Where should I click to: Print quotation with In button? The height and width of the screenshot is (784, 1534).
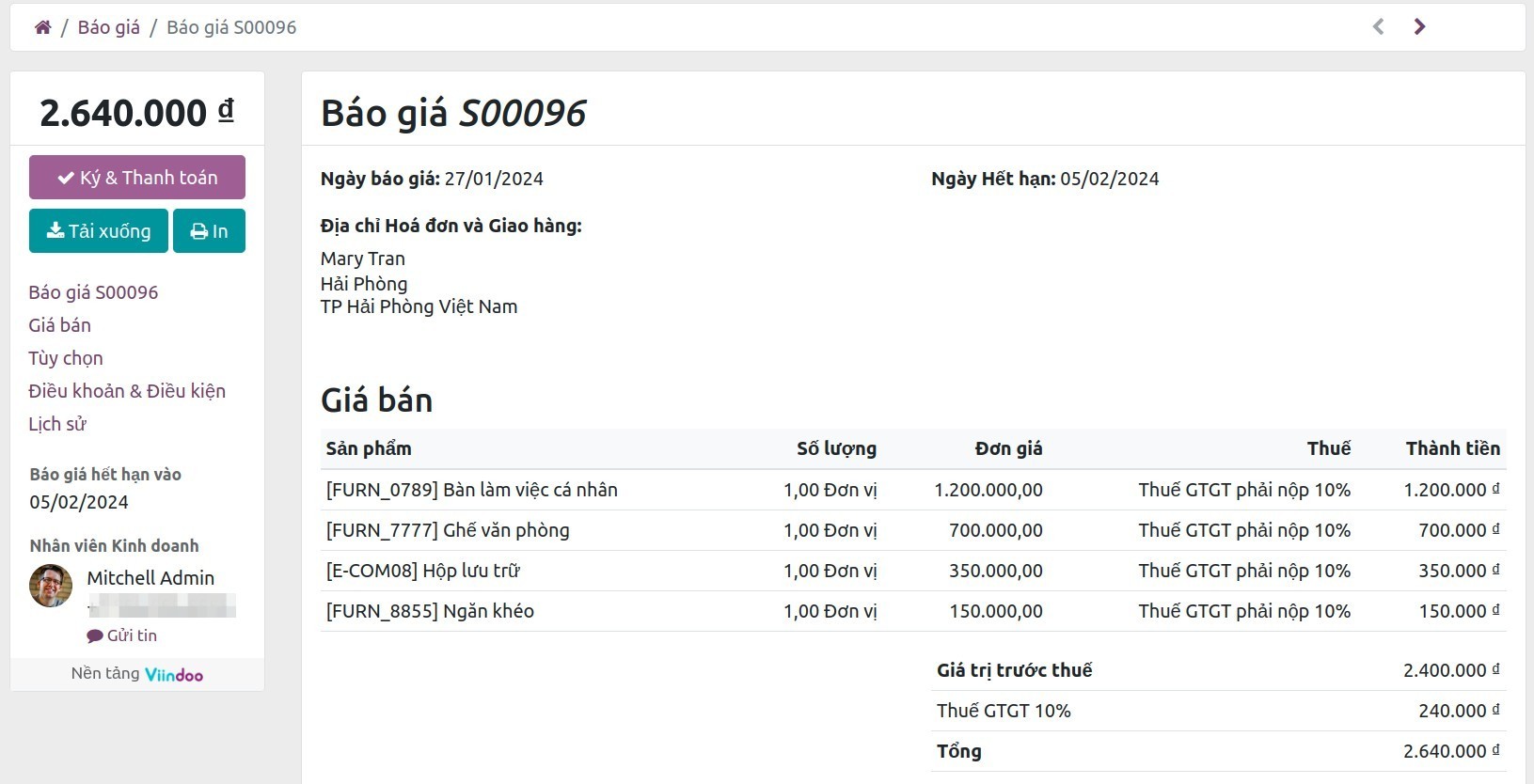click(209, 231)
